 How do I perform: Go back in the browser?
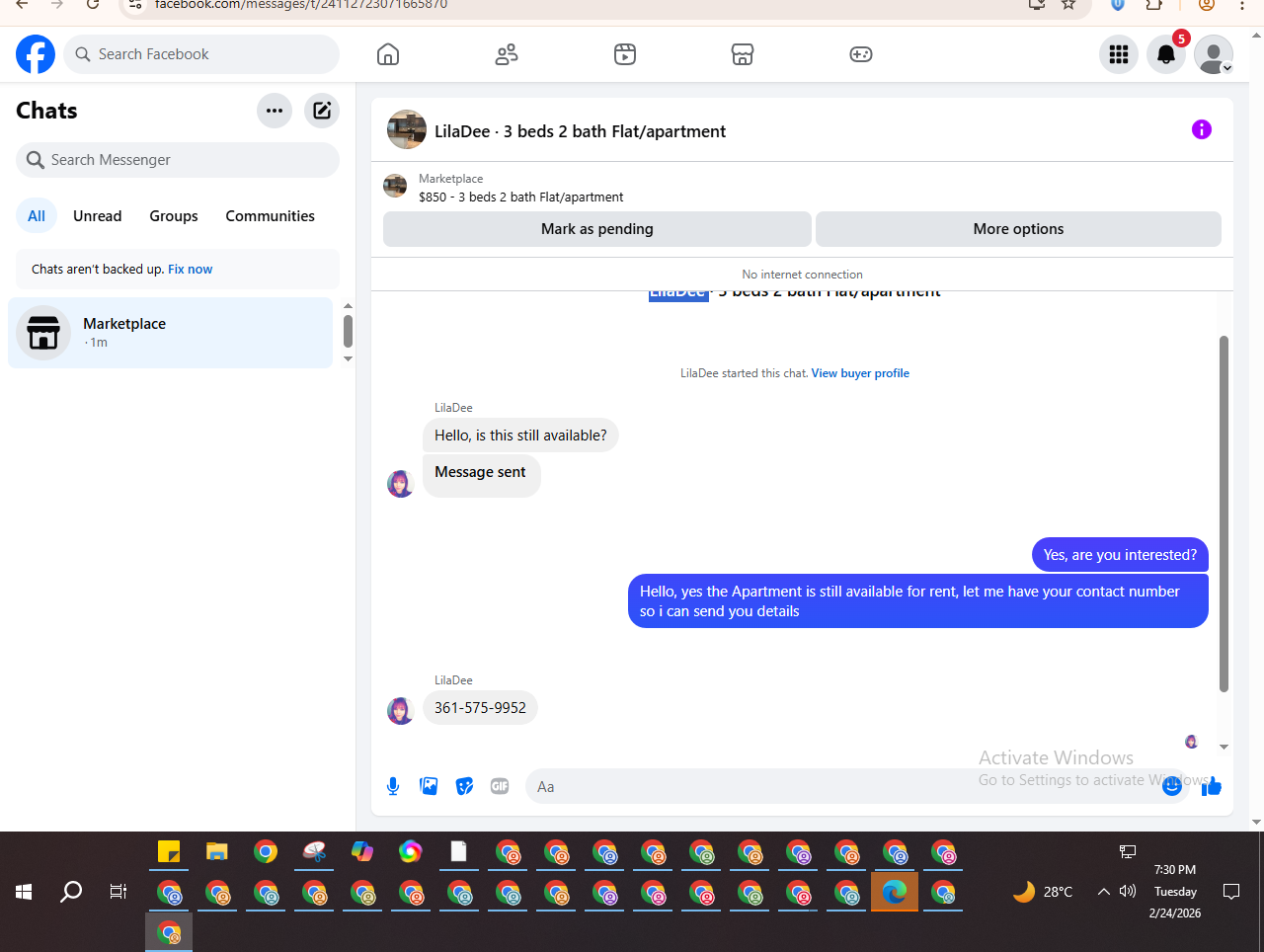point(22,4)
